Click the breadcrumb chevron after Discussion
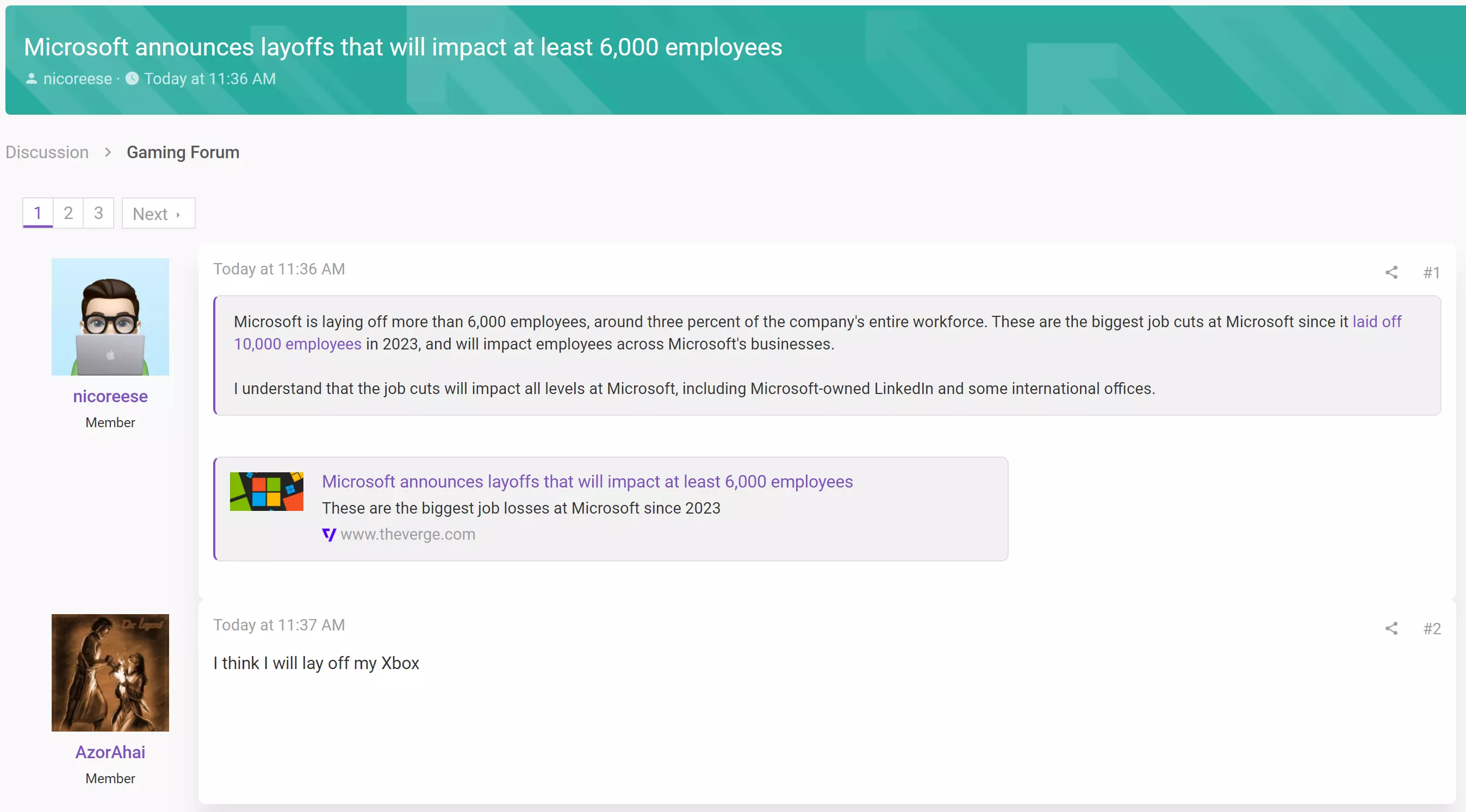1466x812 pixels. pyautogui.click(x=108, y=152)
